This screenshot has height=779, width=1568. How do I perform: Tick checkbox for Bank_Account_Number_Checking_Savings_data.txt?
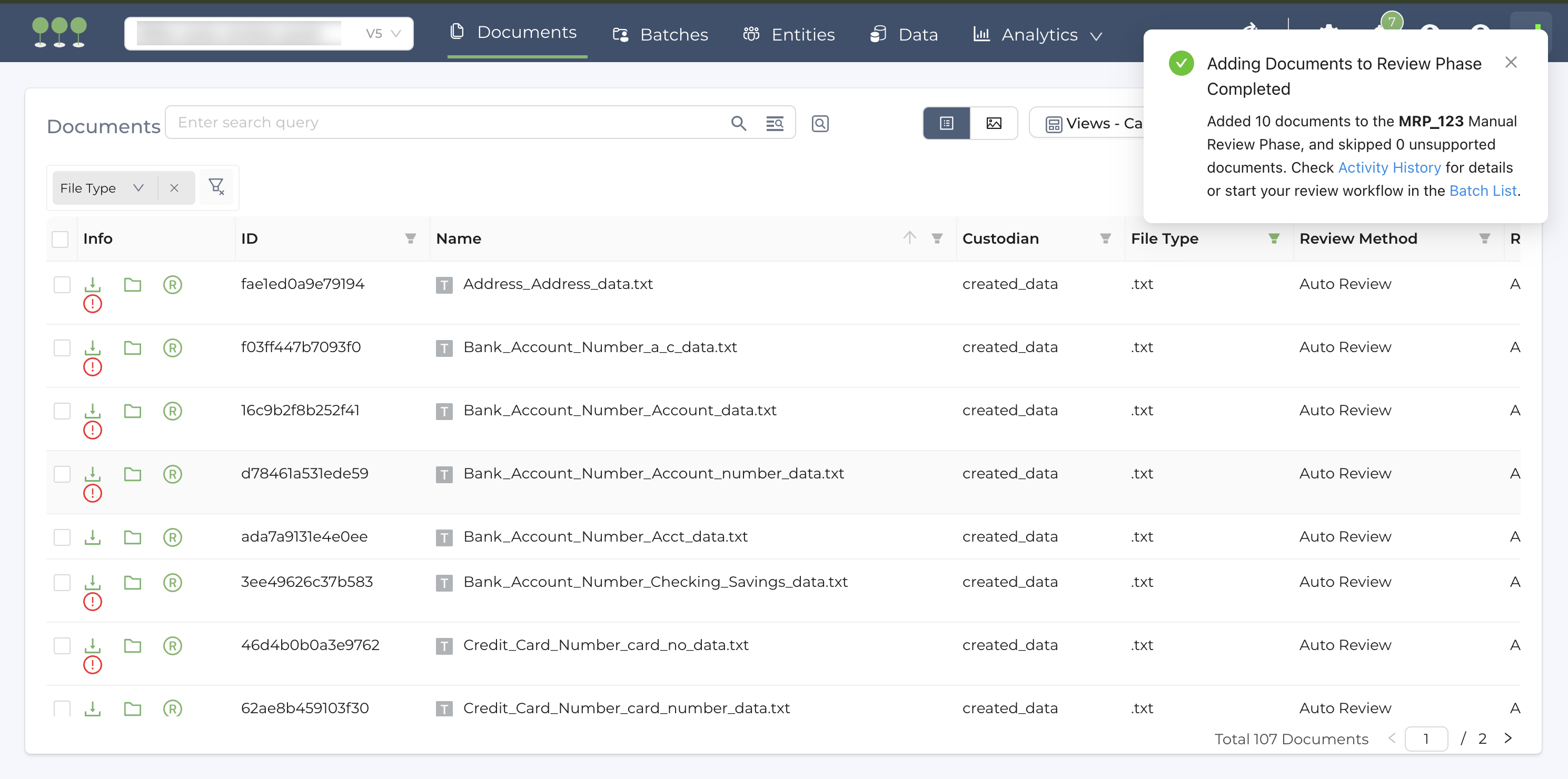62,583
